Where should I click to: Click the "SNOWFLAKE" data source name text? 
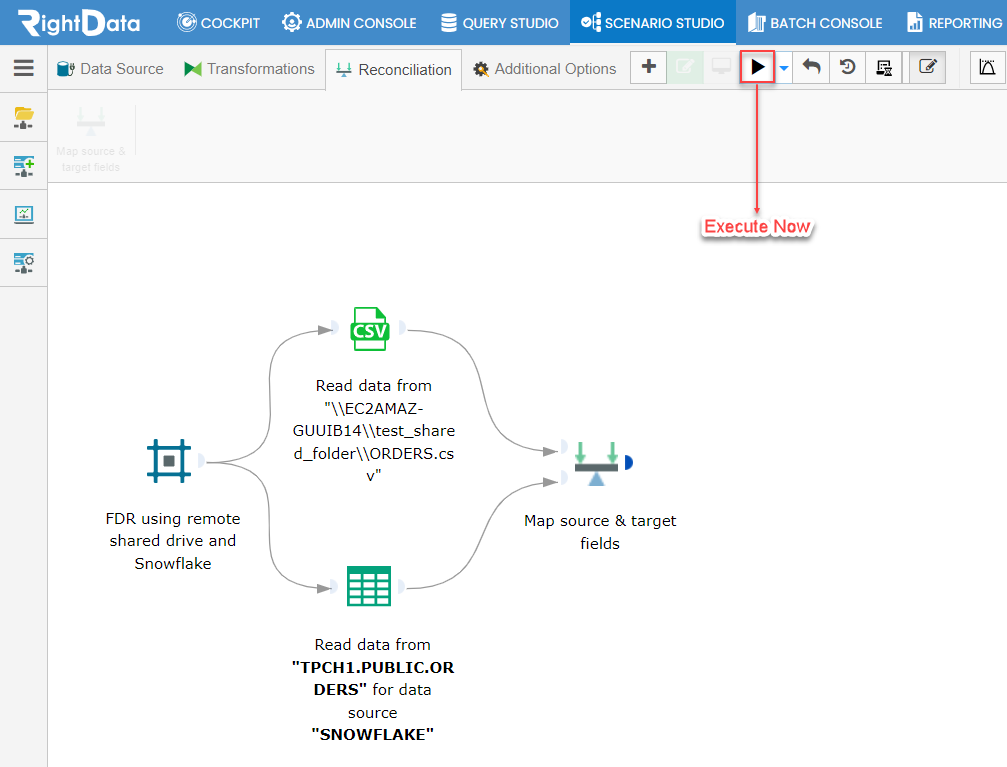(x=372, y=735)
